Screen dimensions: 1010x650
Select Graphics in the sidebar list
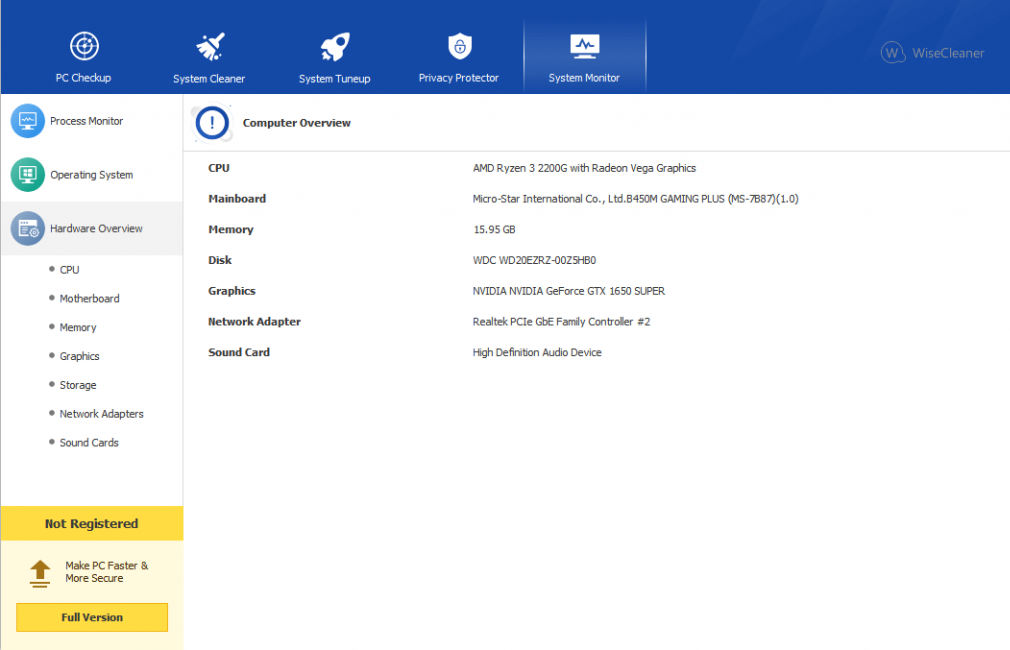coord(79,356)
